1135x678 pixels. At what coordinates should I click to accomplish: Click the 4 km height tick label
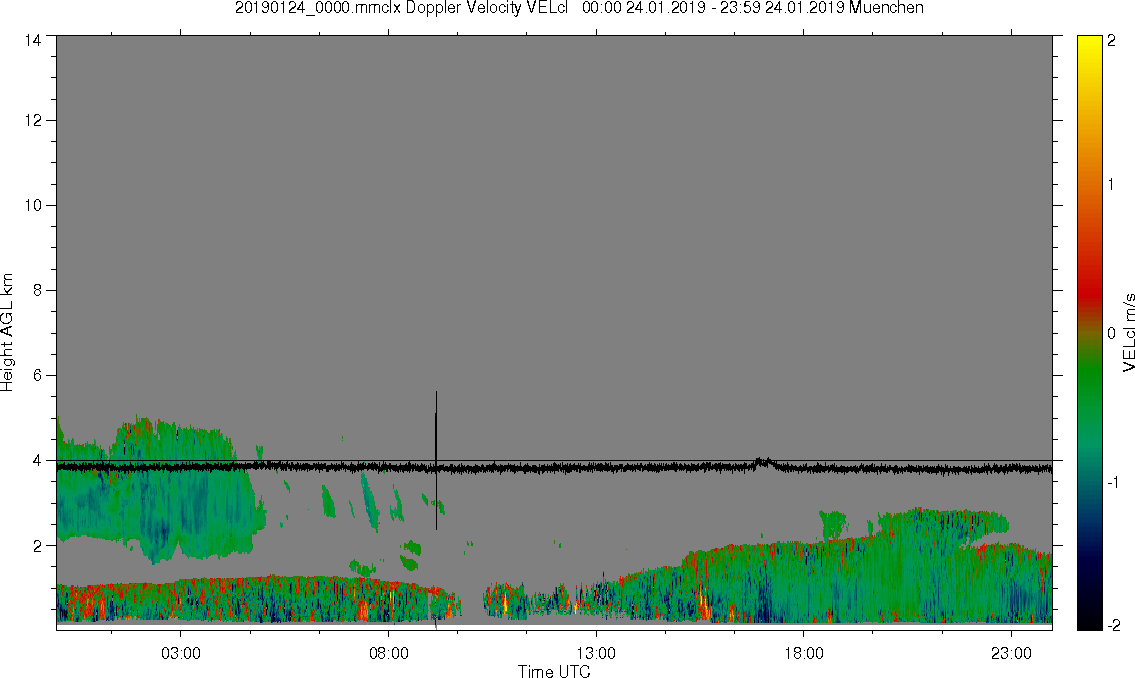(x=38, y=460)
